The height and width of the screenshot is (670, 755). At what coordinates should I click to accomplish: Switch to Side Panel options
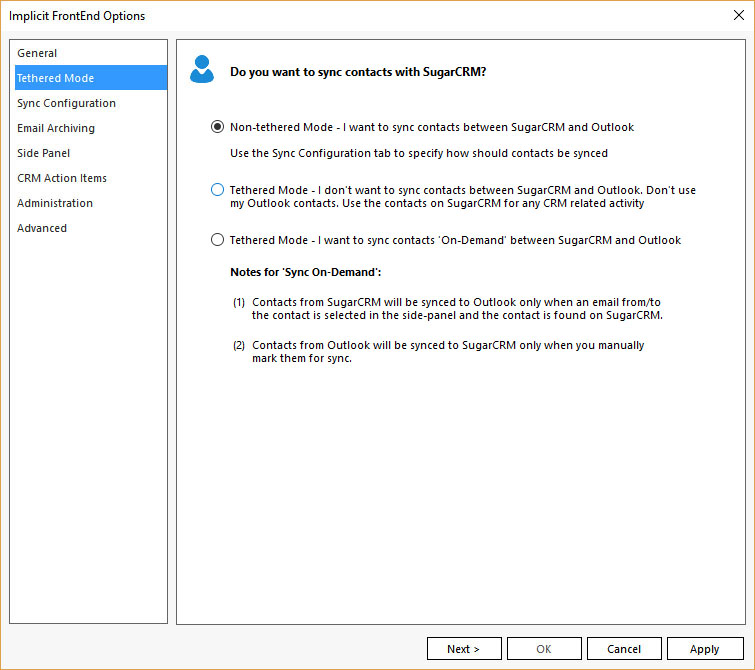click(43, 153)
